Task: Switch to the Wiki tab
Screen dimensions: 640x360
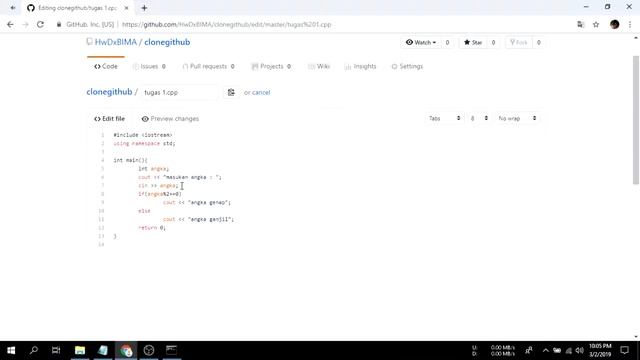Action: [319, 66]
